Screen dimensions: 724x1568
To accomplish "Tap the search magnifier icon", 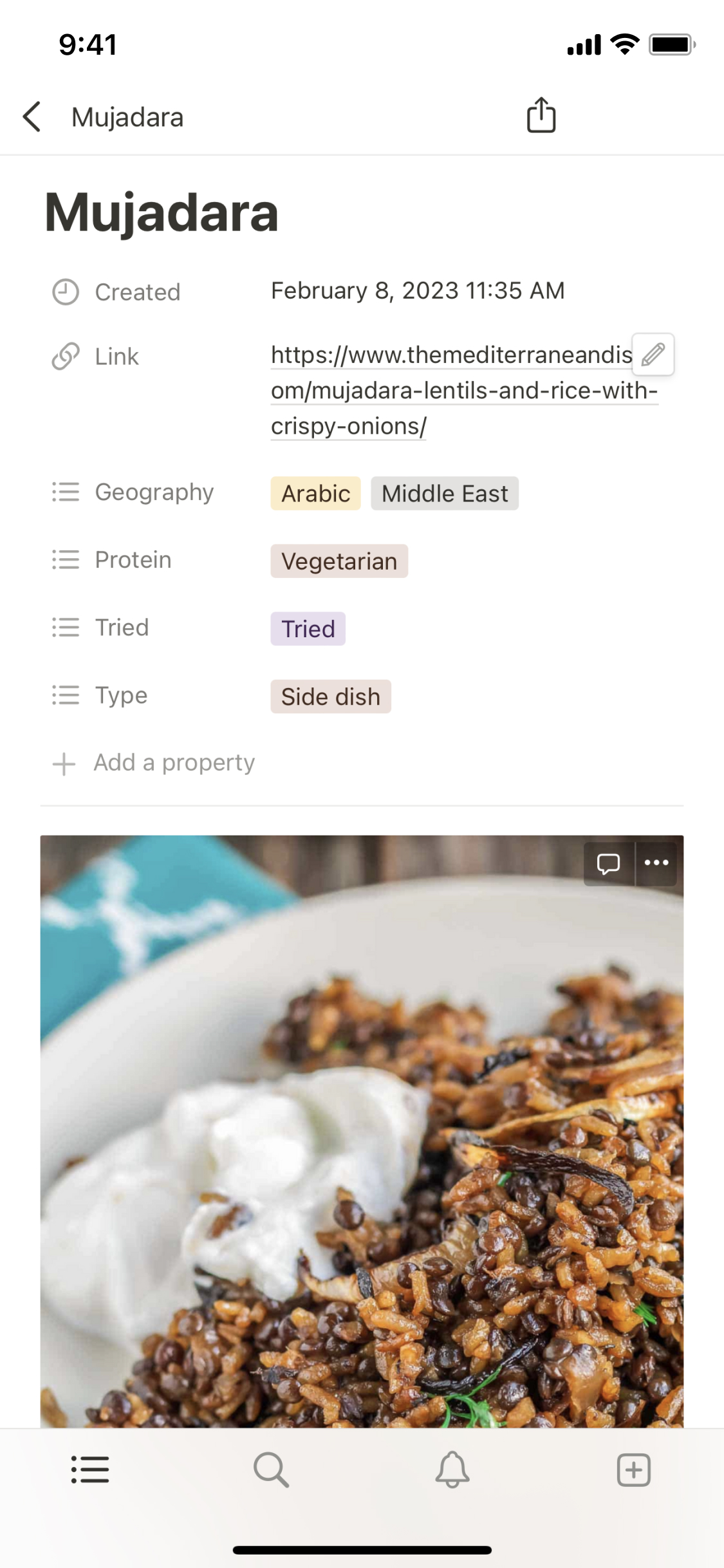I will (x=271, y=1470).
